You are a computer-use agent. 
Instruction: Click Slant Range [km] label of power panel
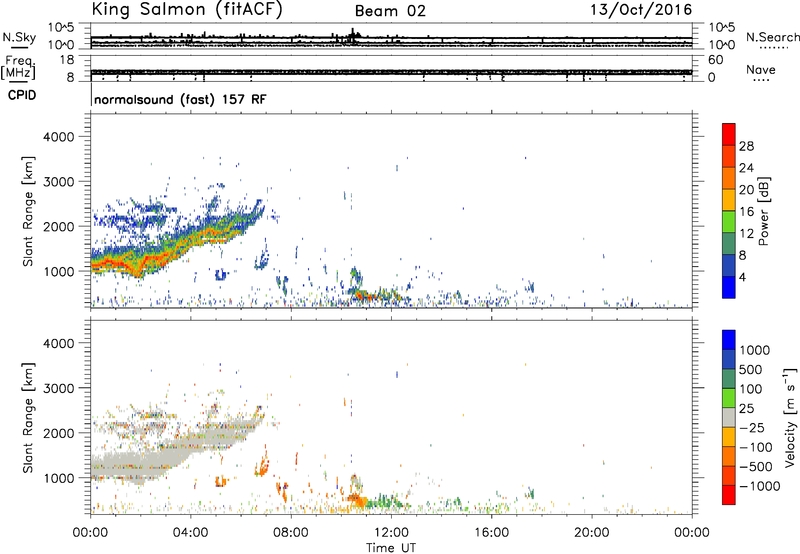point(29,211)
